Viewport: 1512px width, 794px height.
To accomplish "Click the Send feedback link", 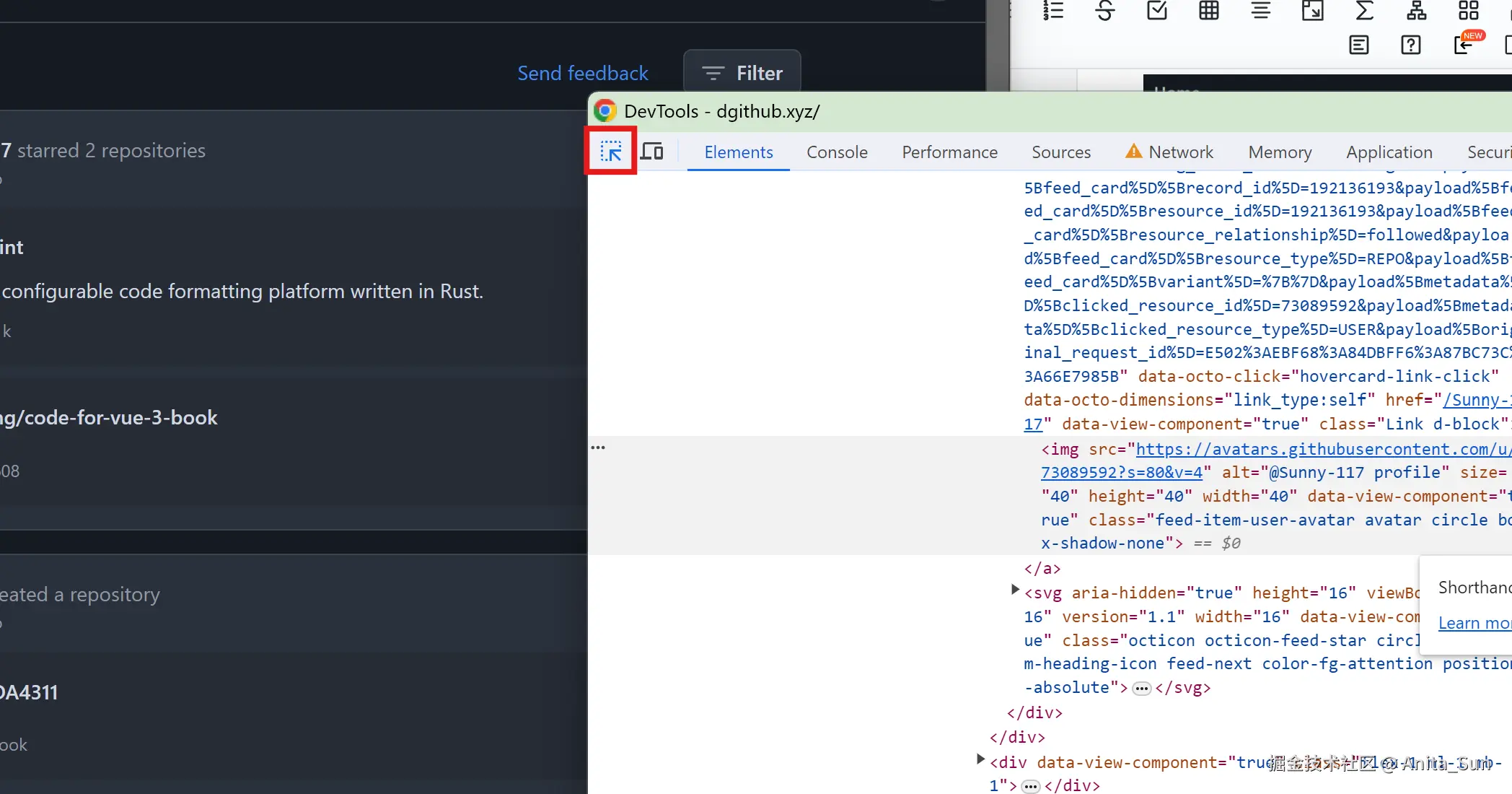I will [583, 73].
